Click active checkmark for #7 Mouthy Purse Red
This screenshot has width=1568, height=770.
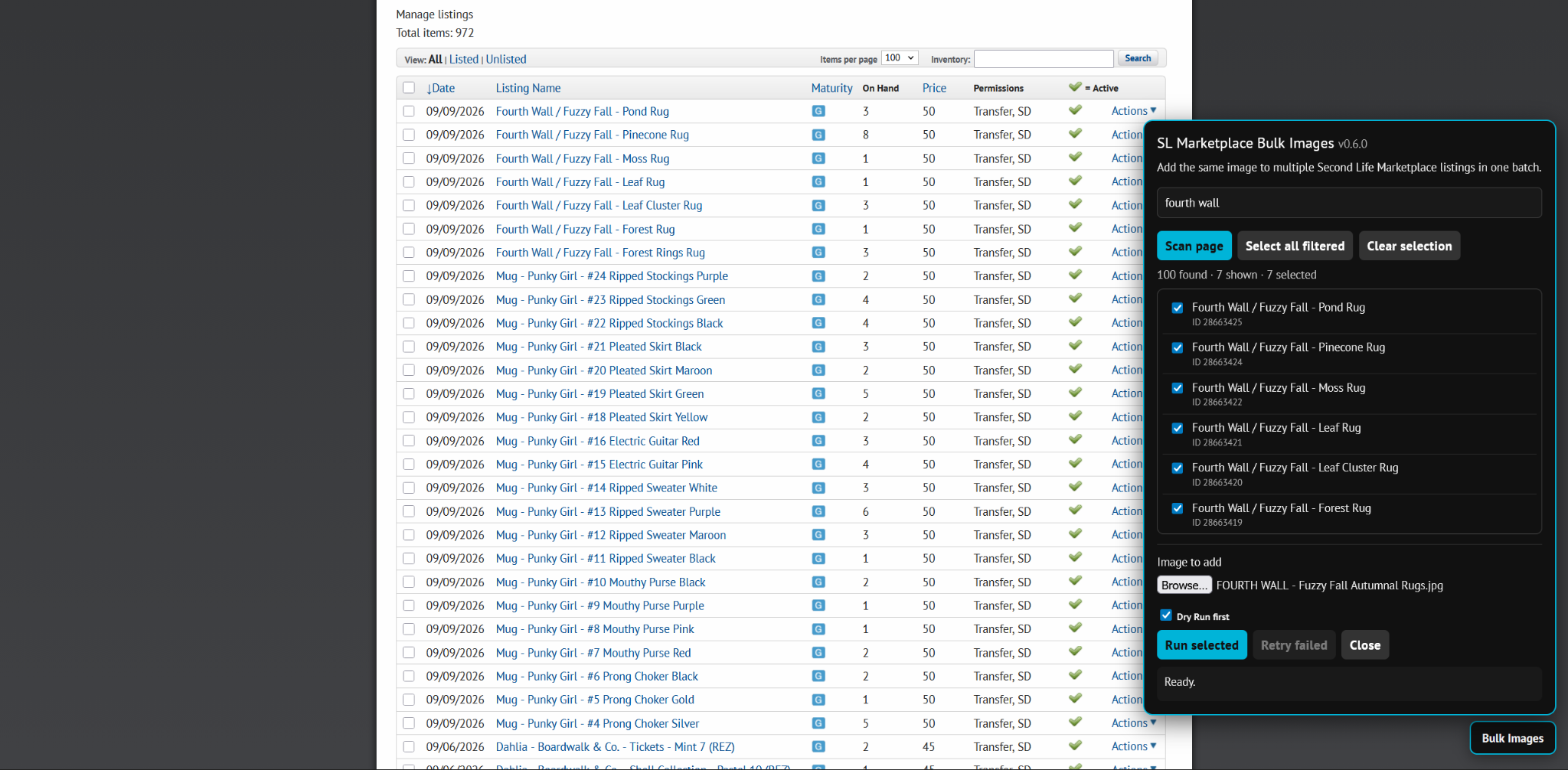click(x=1075, y=651)
